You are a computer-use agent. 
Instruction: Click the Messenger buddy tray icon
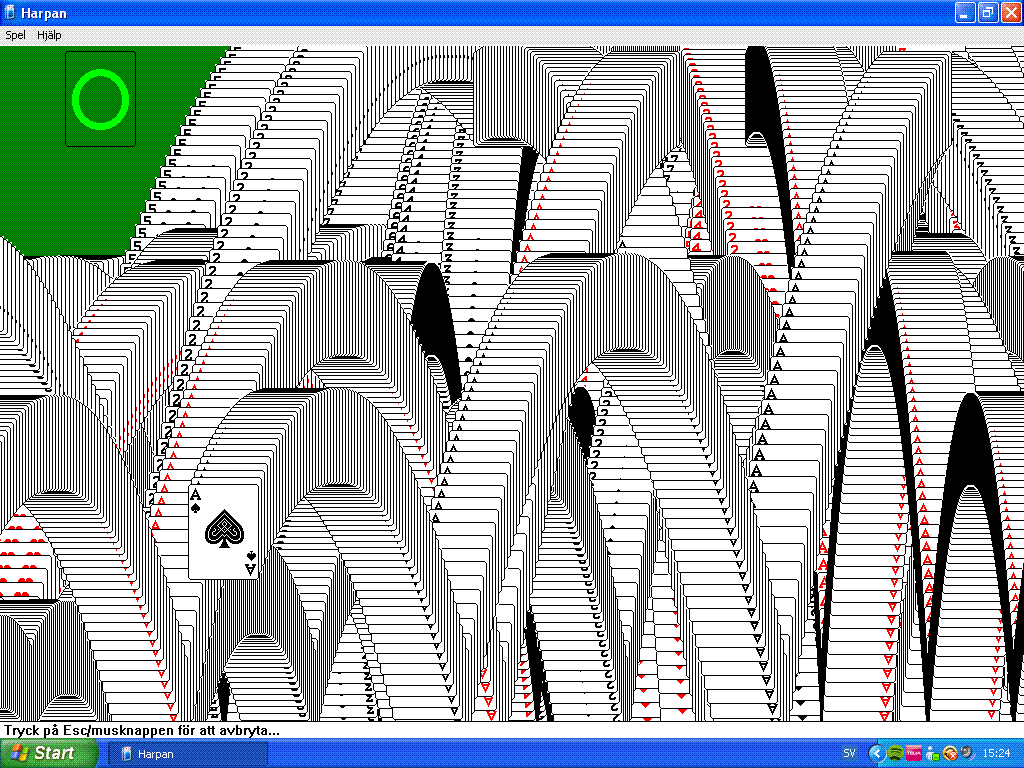click(x=932, y=753)
